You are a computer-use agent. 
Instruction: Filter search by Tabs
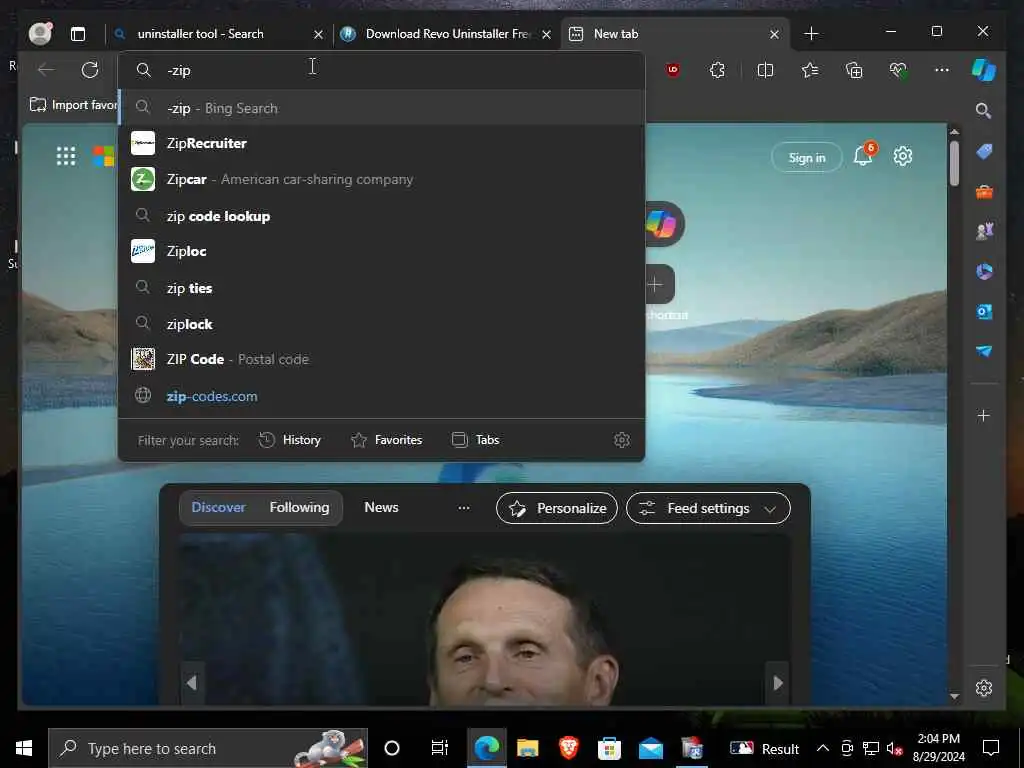476,440
